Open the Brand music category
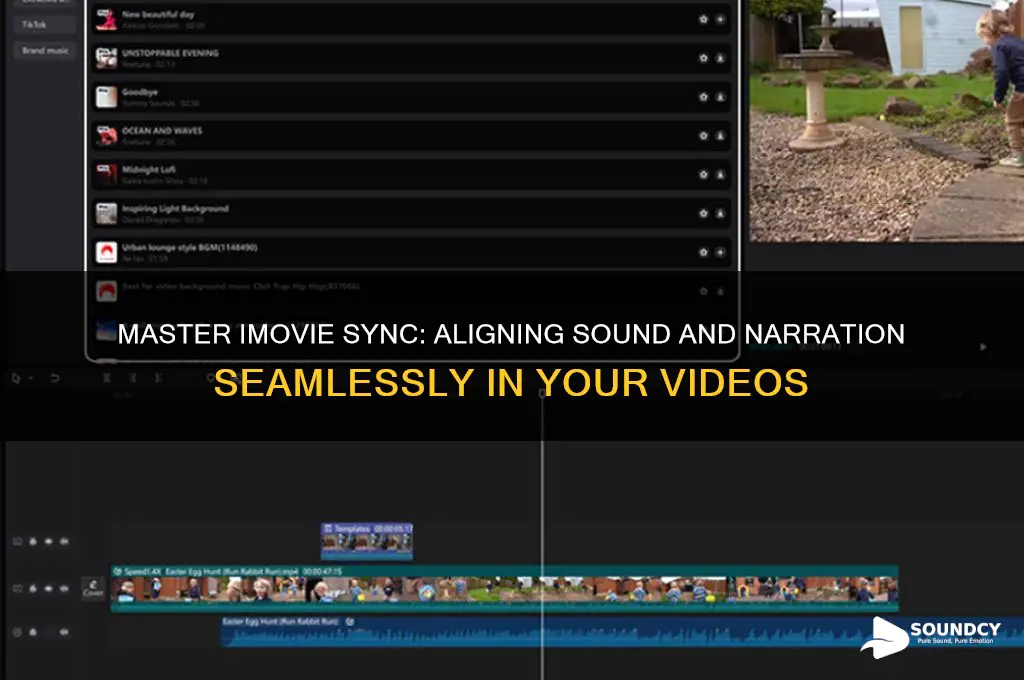The height and width of the screenshot is (680, 1024). 44,50
